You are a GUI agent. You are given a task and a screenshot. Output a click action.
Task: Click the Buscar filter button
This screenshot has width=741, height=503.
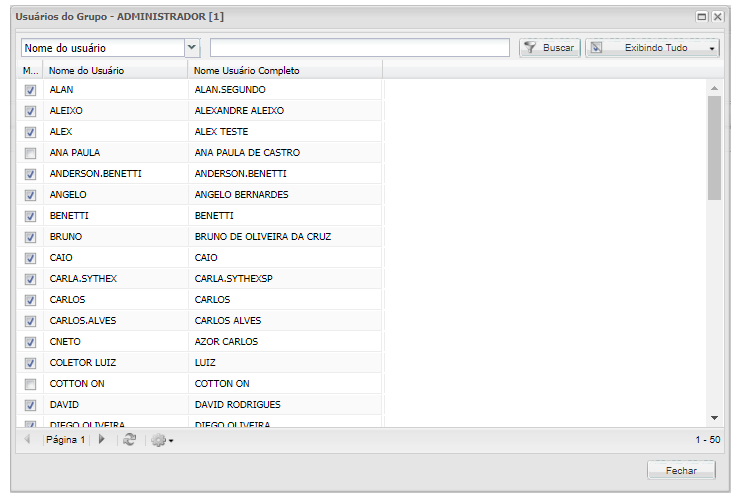pyautogui.click(x=550, y=48)
